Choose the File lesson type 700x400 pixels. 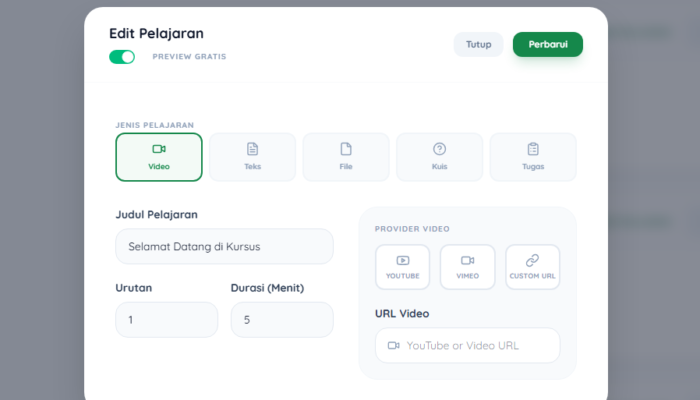pos(346,157)
